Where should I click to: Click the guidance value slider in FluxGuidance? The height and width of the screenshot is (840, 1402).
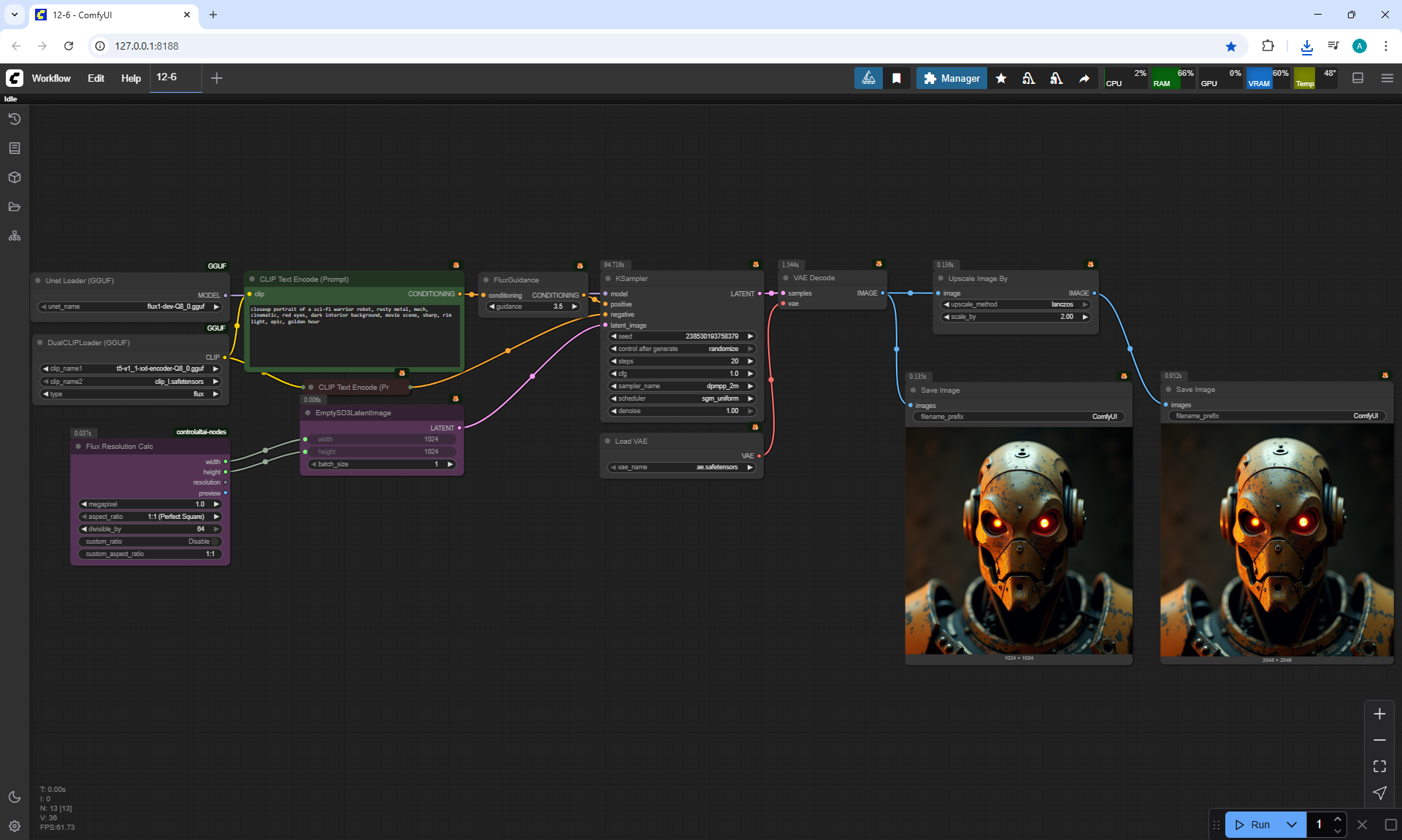point(533,307)
